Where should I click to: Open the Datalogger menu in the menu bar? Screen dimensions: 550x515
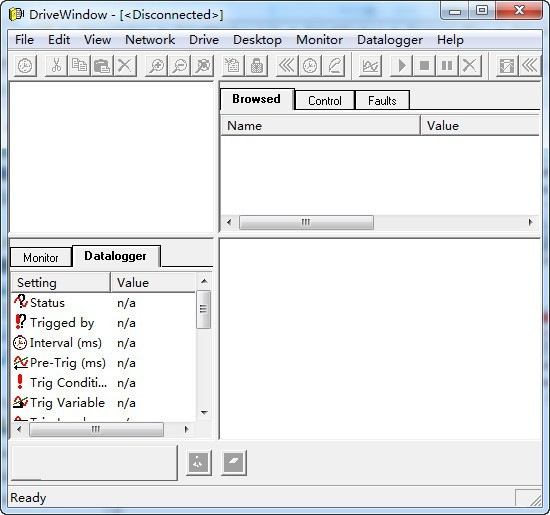click(x=390, y=40)
